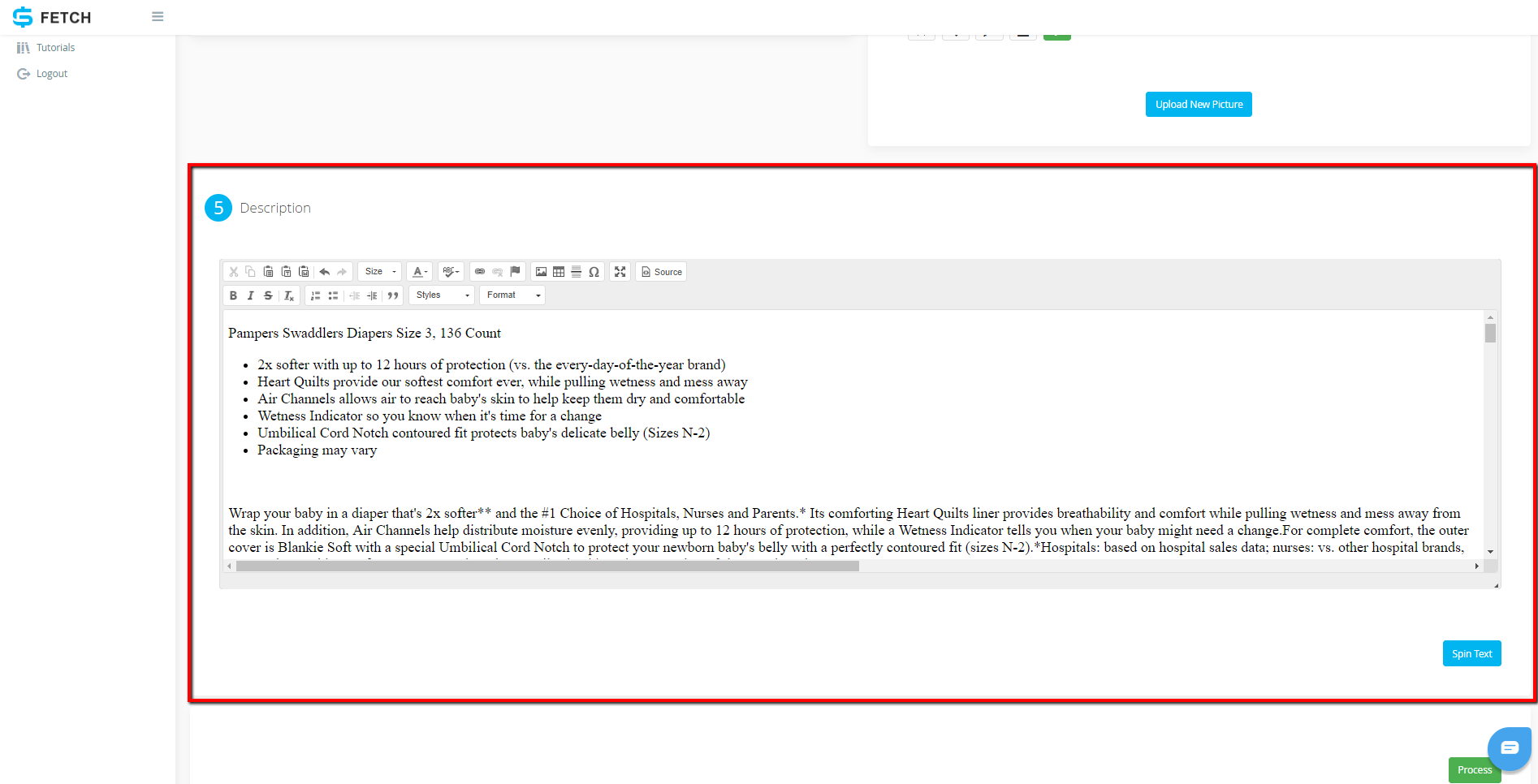The image size is (1538, 784).
Task: Click the Spin Text button
Action: [1471, 653]
